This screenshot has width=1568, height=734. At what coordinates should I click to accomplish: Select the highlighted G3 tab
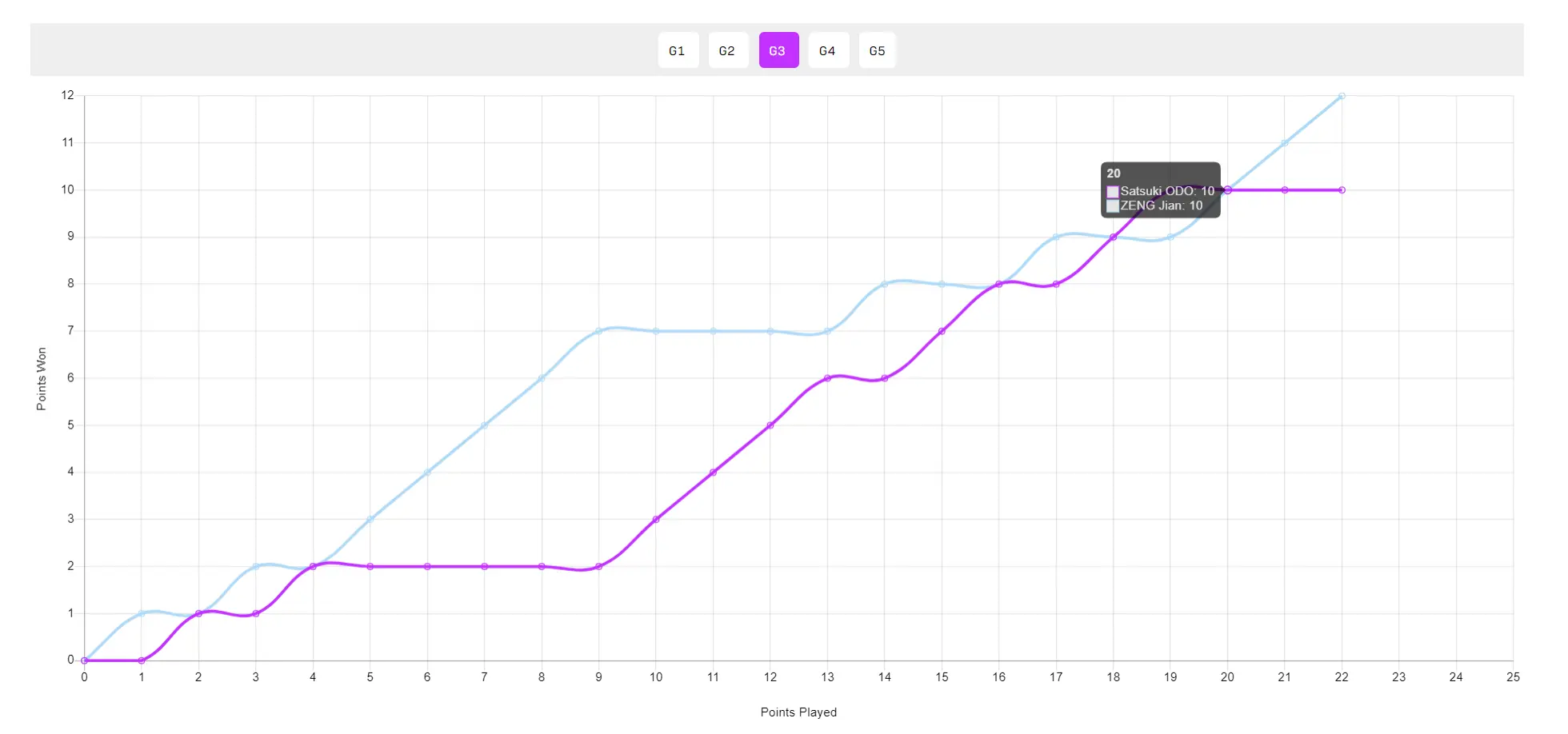[x=778, y=50]
